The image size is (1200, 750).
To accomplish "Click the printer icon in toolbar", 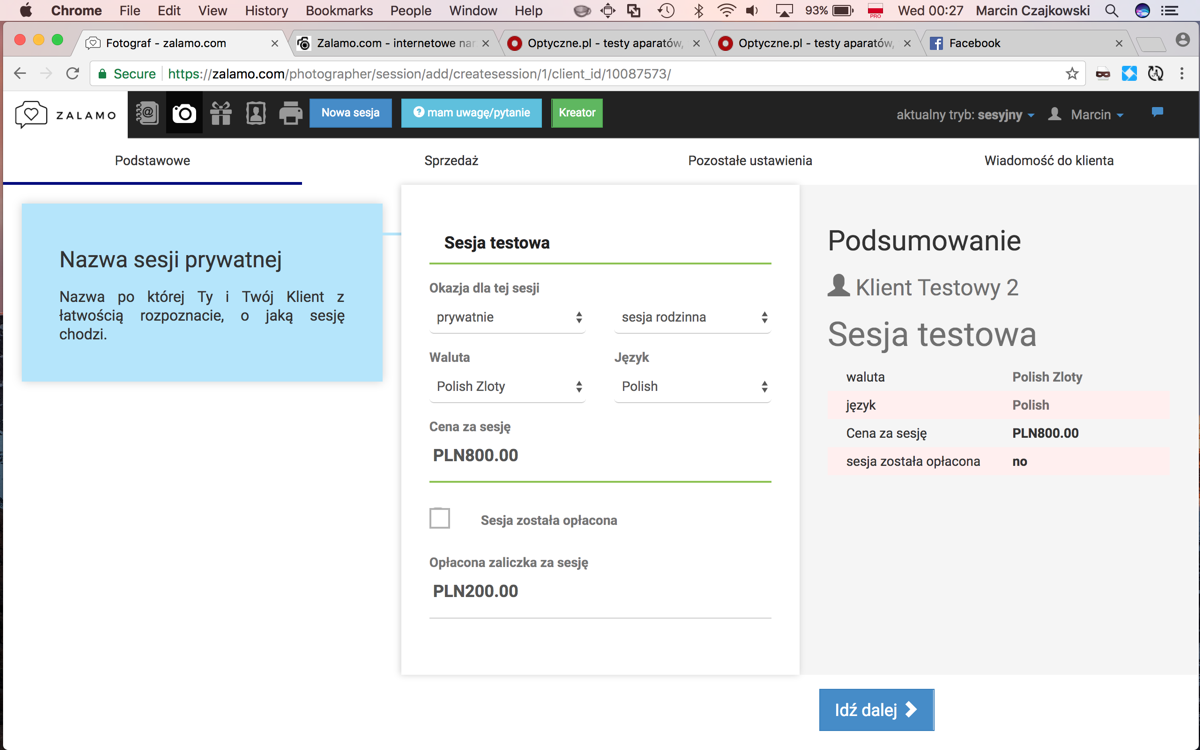I will [291, 113].
